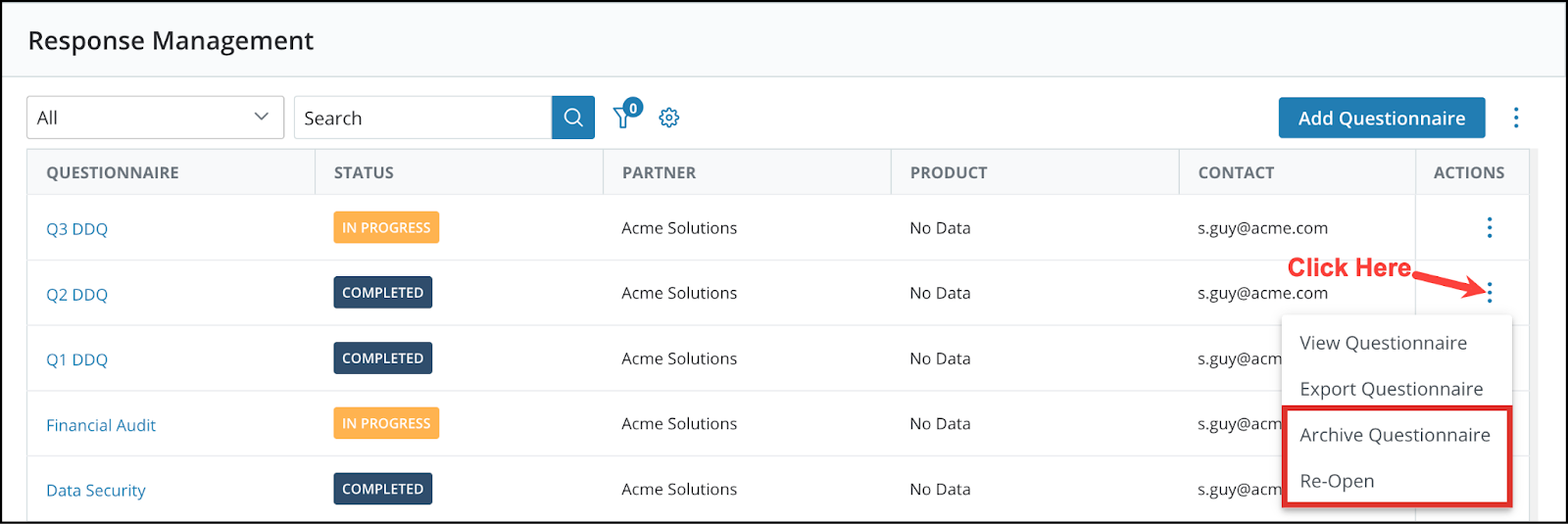Open table settings gear icon
This screenshot has height=524, width=1568.
tap(669, 118)
